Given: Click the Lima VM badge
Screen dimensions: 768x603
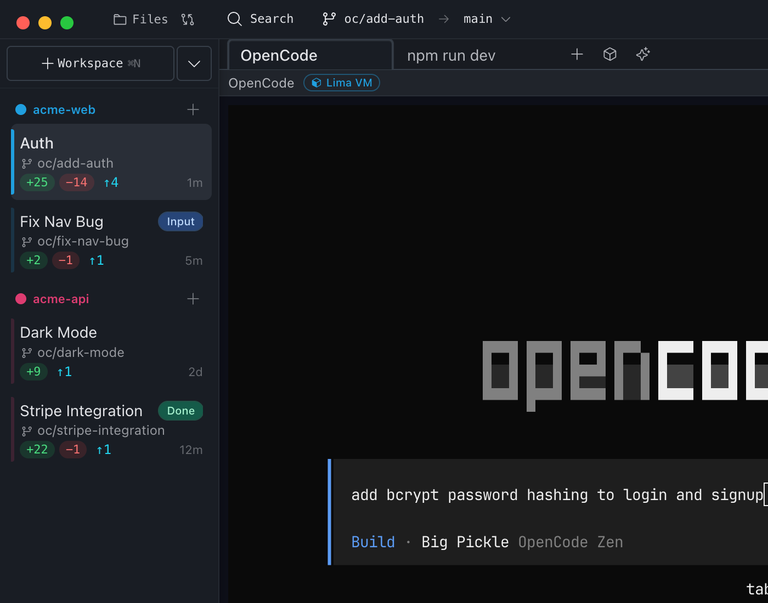Looking at the screenshot, I should point(341,83).
